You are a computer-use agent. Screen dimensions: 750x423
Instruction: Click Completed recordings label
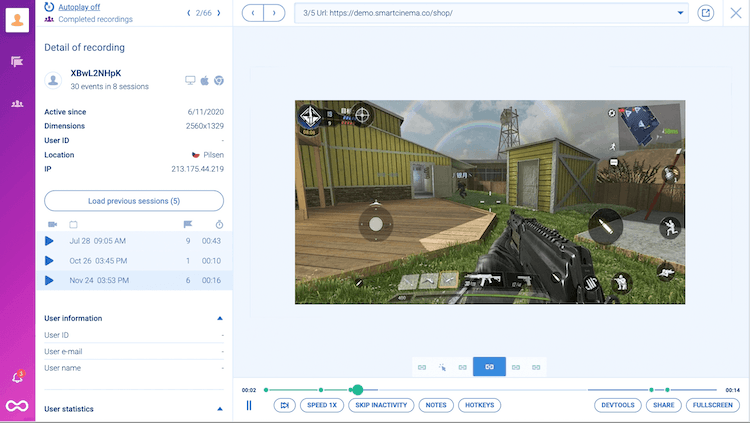pos(95,19)
